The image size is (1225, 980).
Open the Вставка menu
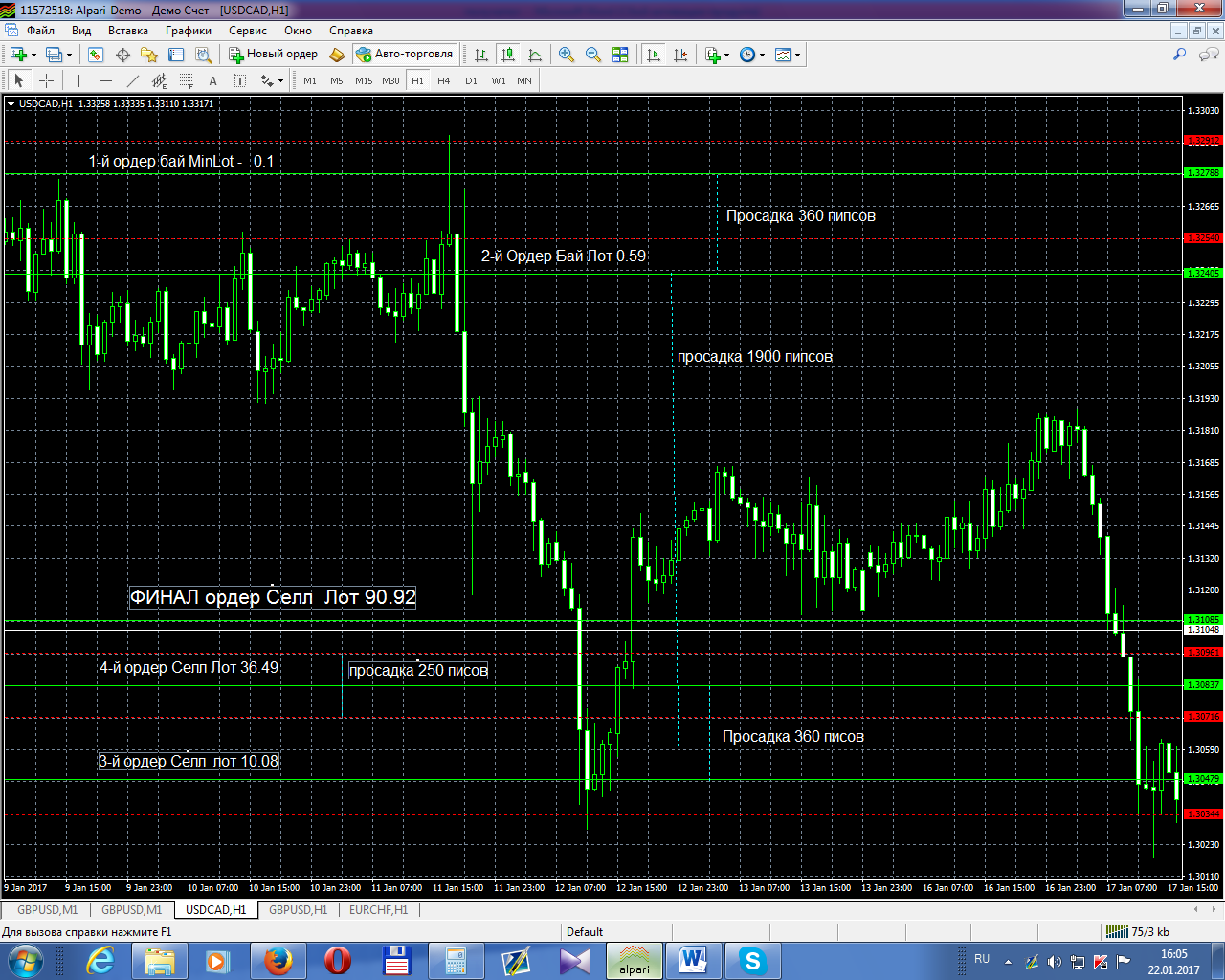pos(128,31)
